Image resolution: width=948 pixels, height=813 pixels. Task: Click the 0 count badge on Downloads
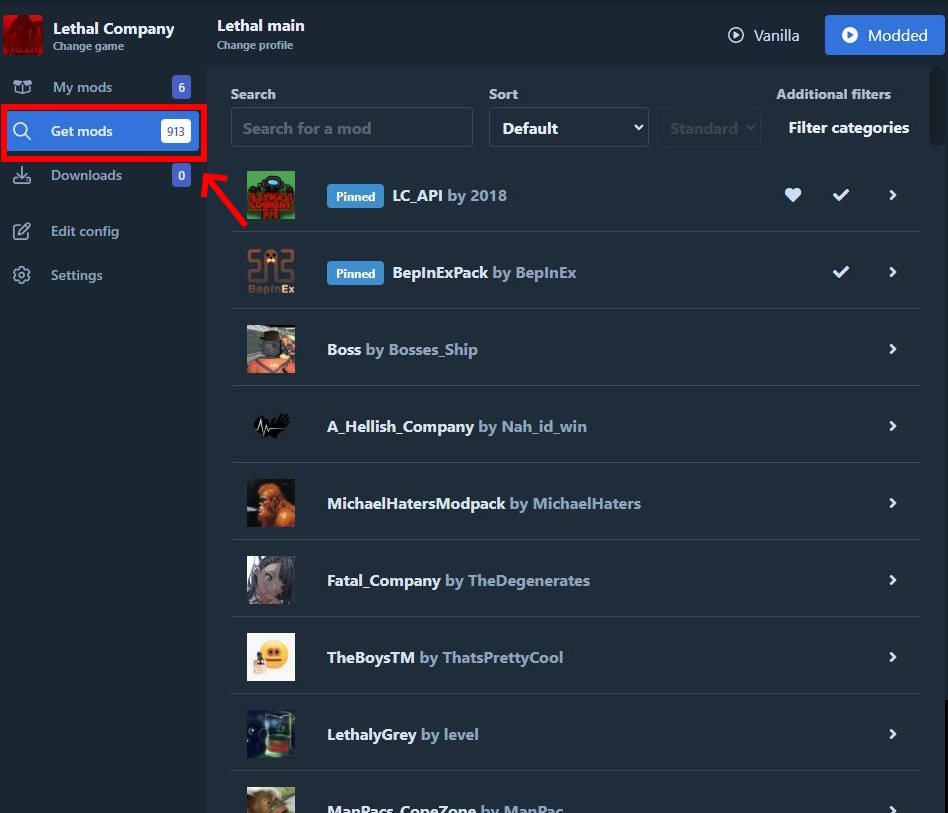[181, 175]
